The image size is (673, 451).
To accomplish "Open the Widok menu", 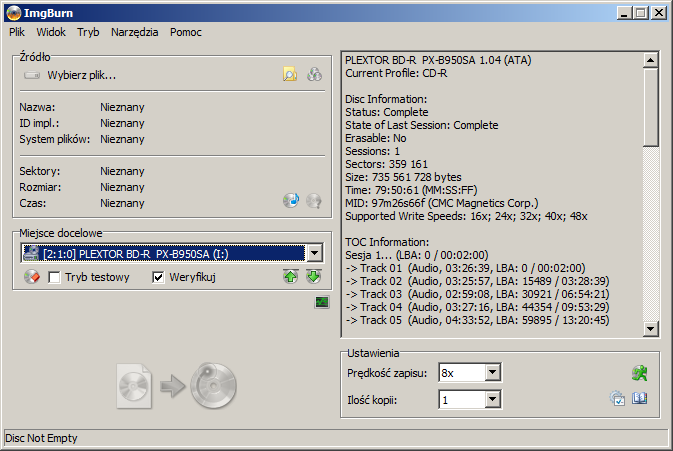I will pos(51,32).
